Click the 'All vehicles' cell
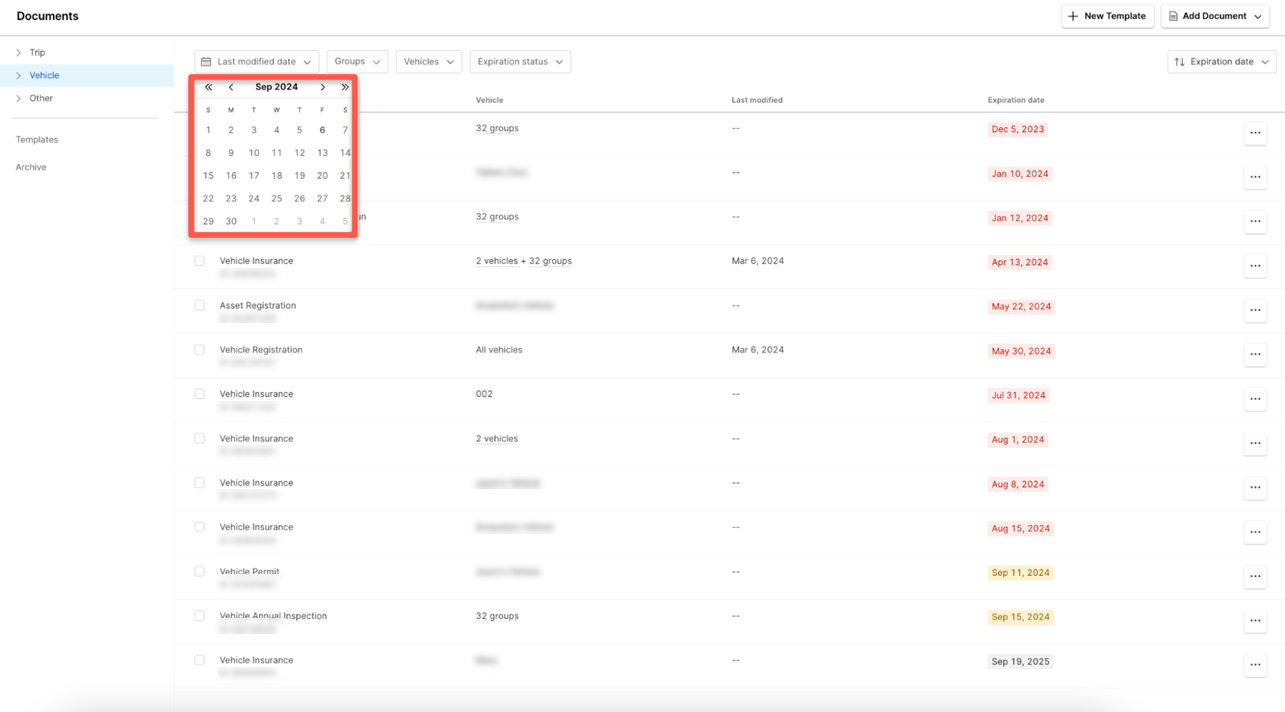The height and width of the screenshot is (712, 1285). point(499,350)
